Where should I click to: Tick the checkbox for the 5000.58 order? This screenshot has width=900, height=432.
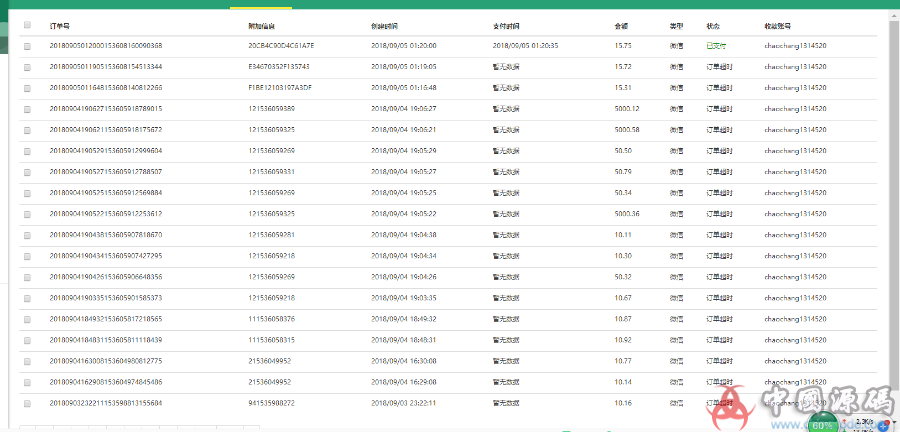point(27,130)
